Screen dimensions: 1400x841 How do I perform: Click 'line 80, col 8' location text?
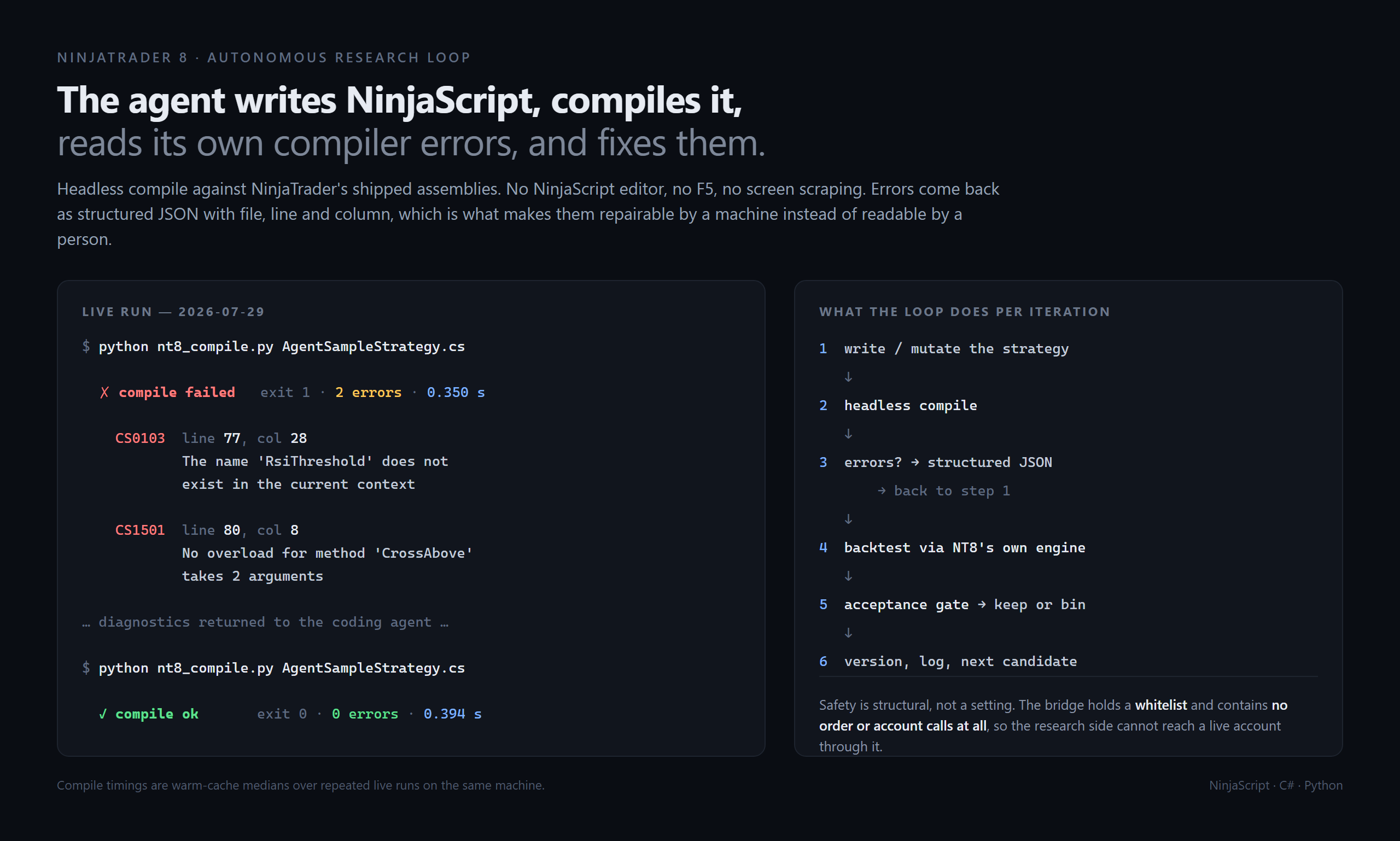[x=240, y=530]
